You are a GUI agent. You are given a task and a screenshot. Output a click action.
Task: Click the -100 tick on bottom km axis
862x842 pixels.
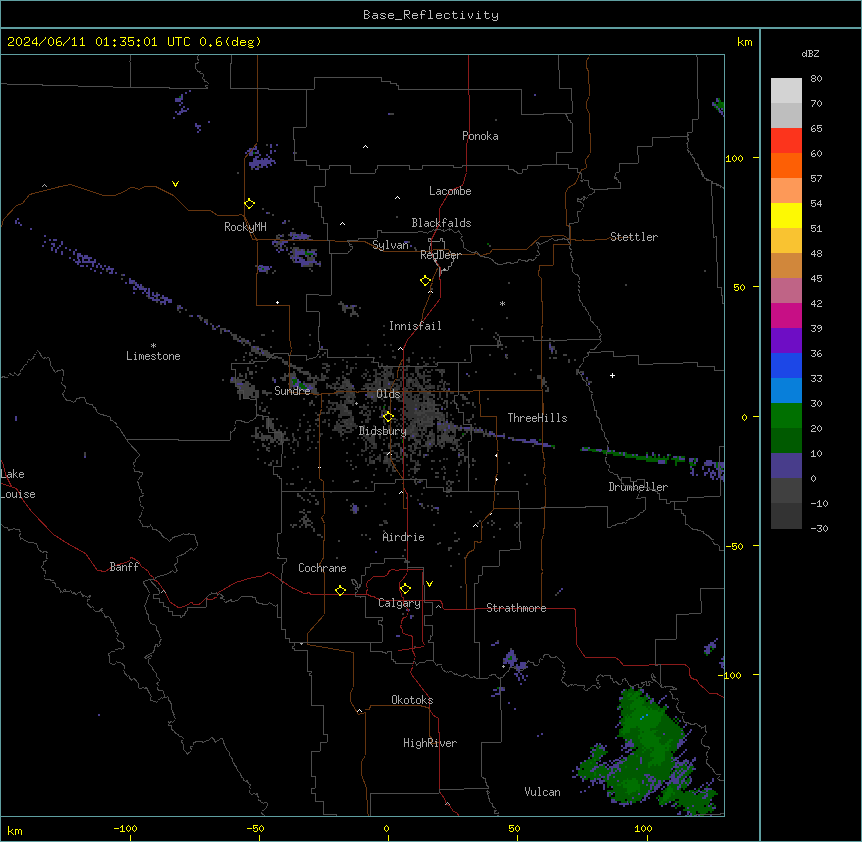tap(125, 828)
